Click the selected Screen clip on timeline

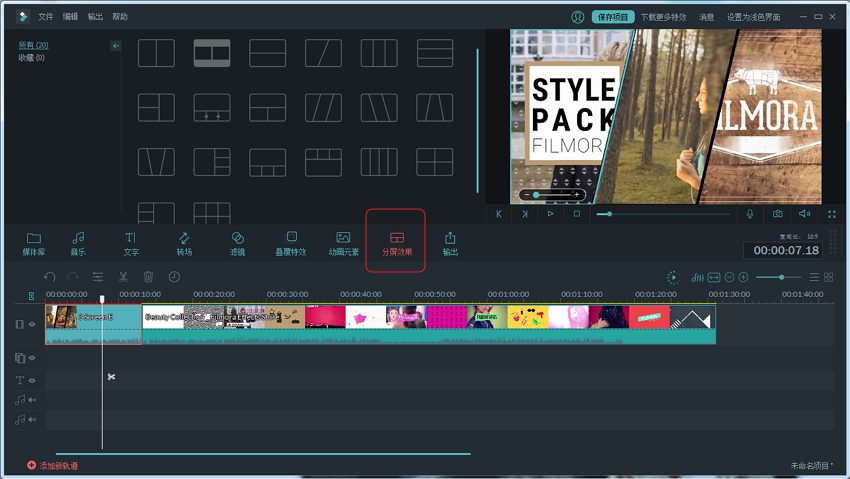[93, 324]
